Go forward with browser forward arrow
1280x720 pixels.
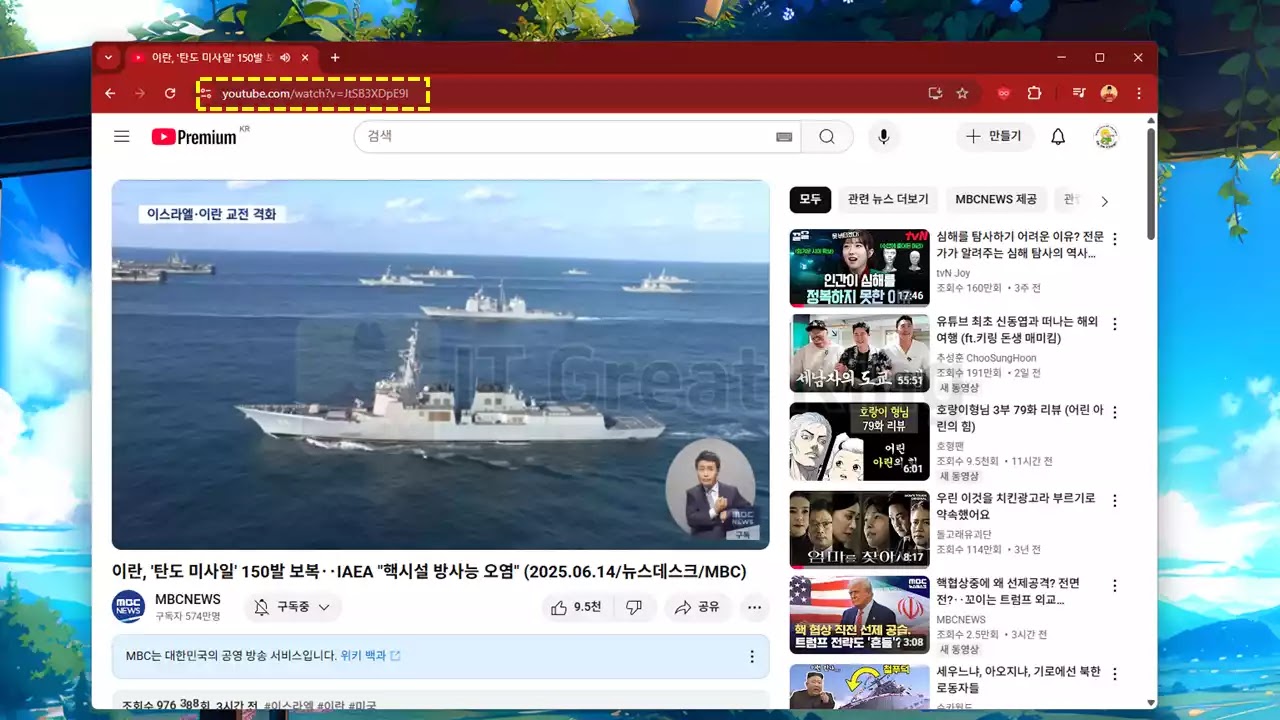coord(140,93)
